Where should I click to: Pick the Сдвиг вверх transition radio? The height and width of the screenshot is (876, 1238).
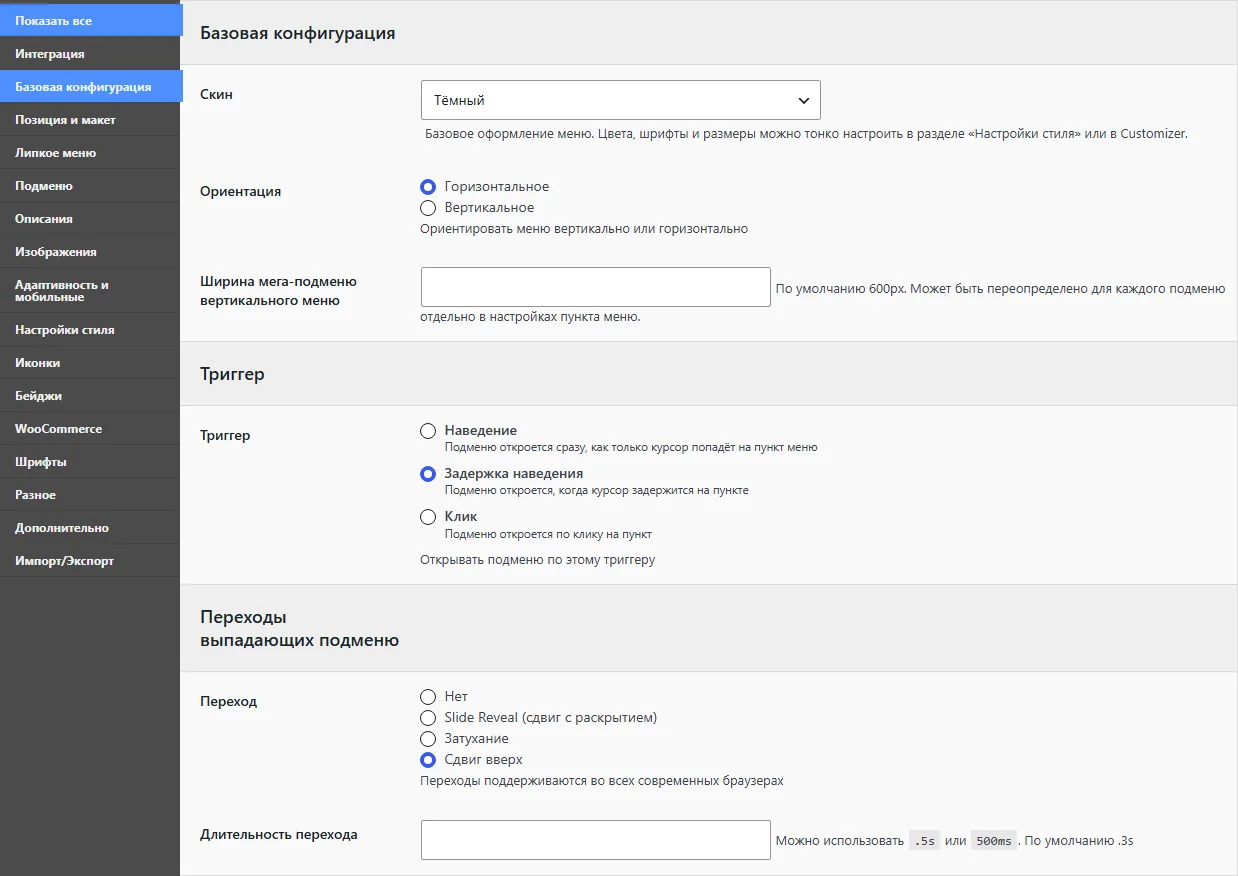(428, 760)
